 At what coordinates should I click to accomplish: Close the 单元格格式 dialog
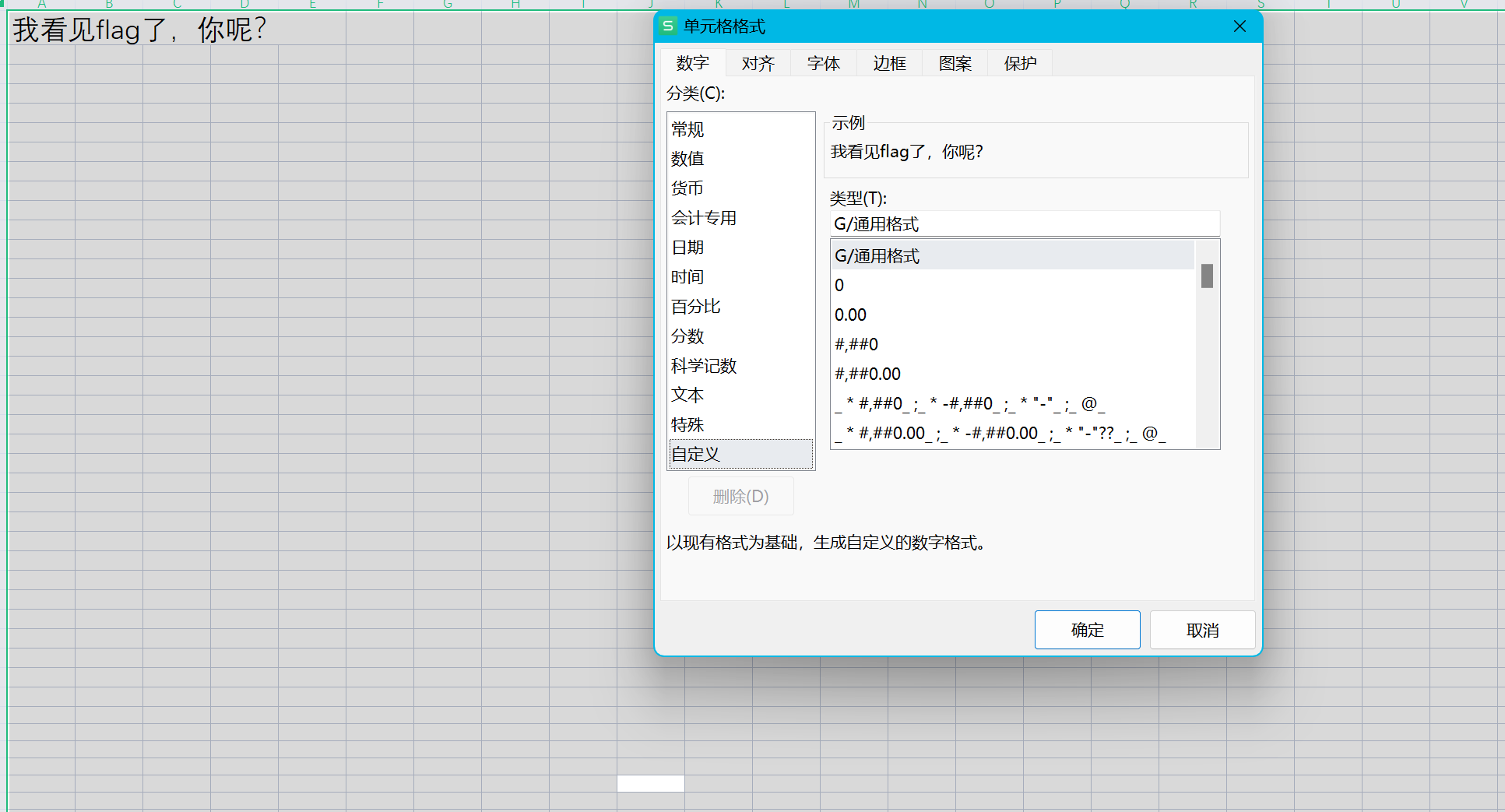coord(1240,26)
